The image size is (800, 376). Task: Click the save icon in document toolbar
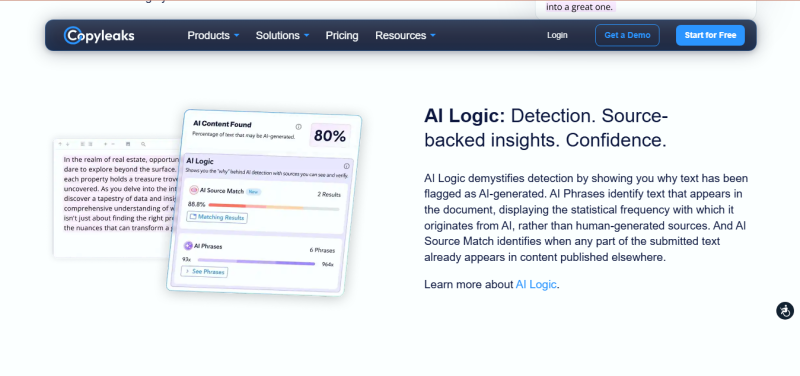128,144
